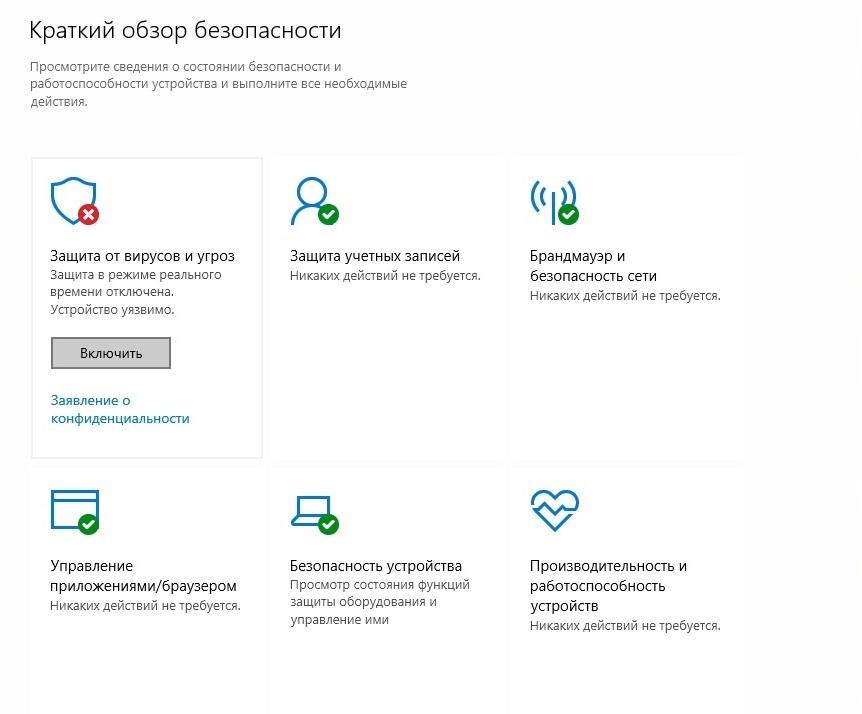Click the no-action status under Защита учетных записей

385,275
